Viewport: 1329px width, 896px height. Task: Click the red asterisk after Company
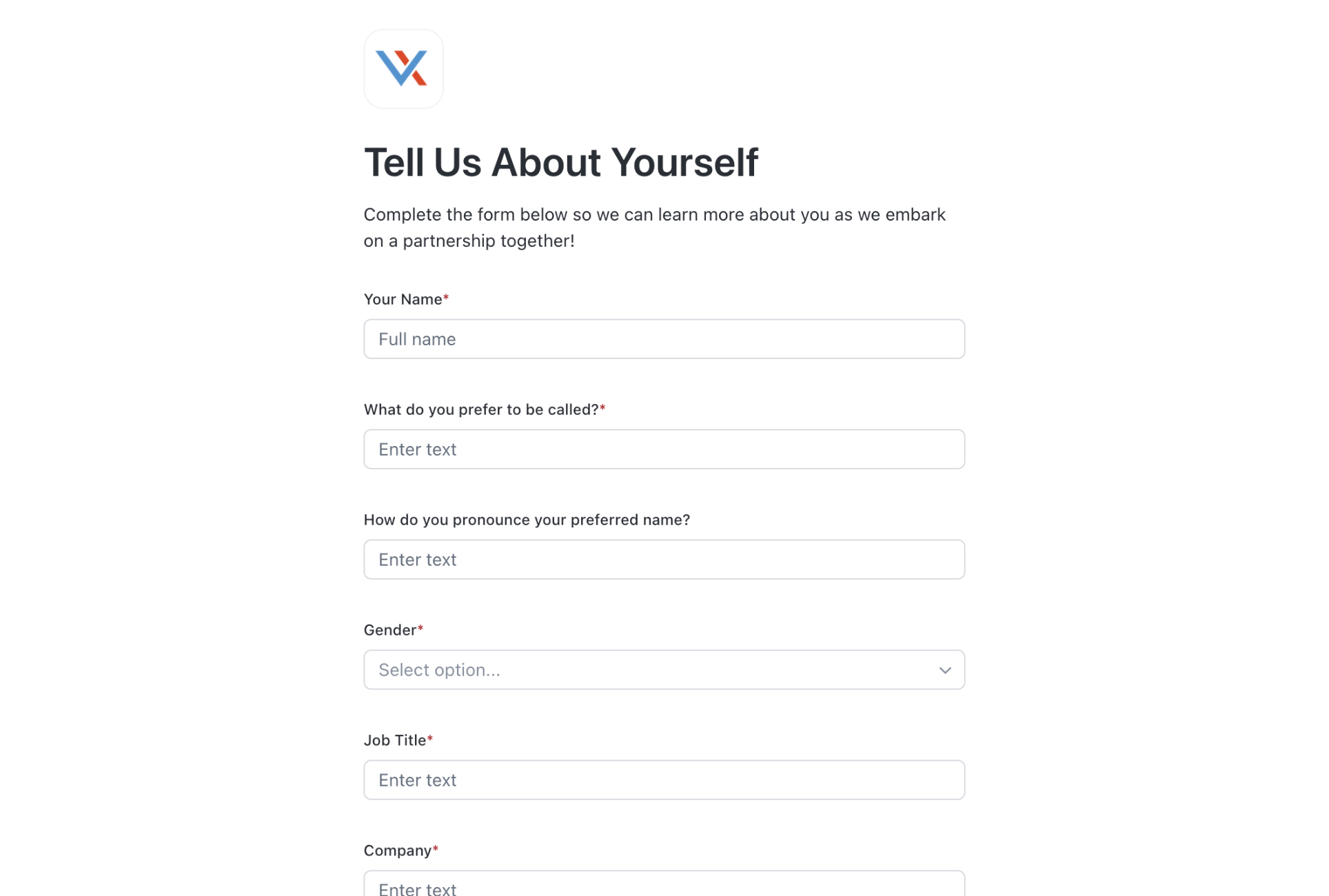(436, 849)
